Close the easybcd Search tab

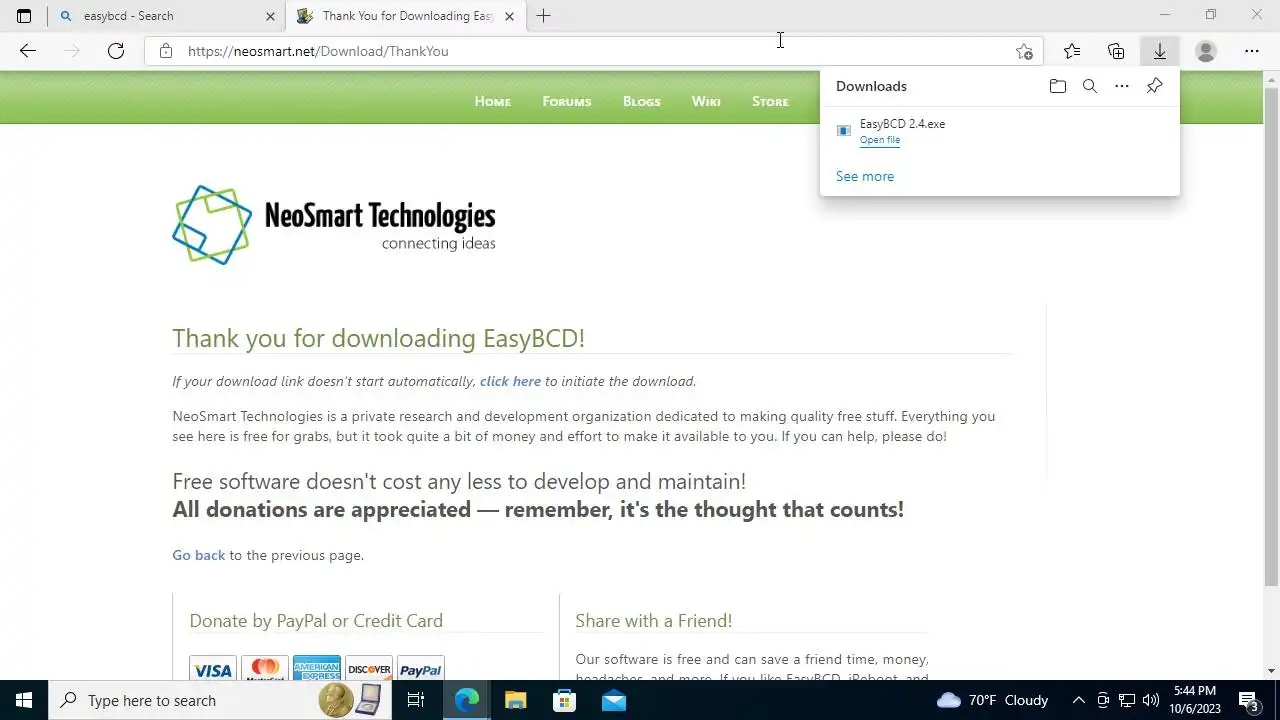[270, 16]
